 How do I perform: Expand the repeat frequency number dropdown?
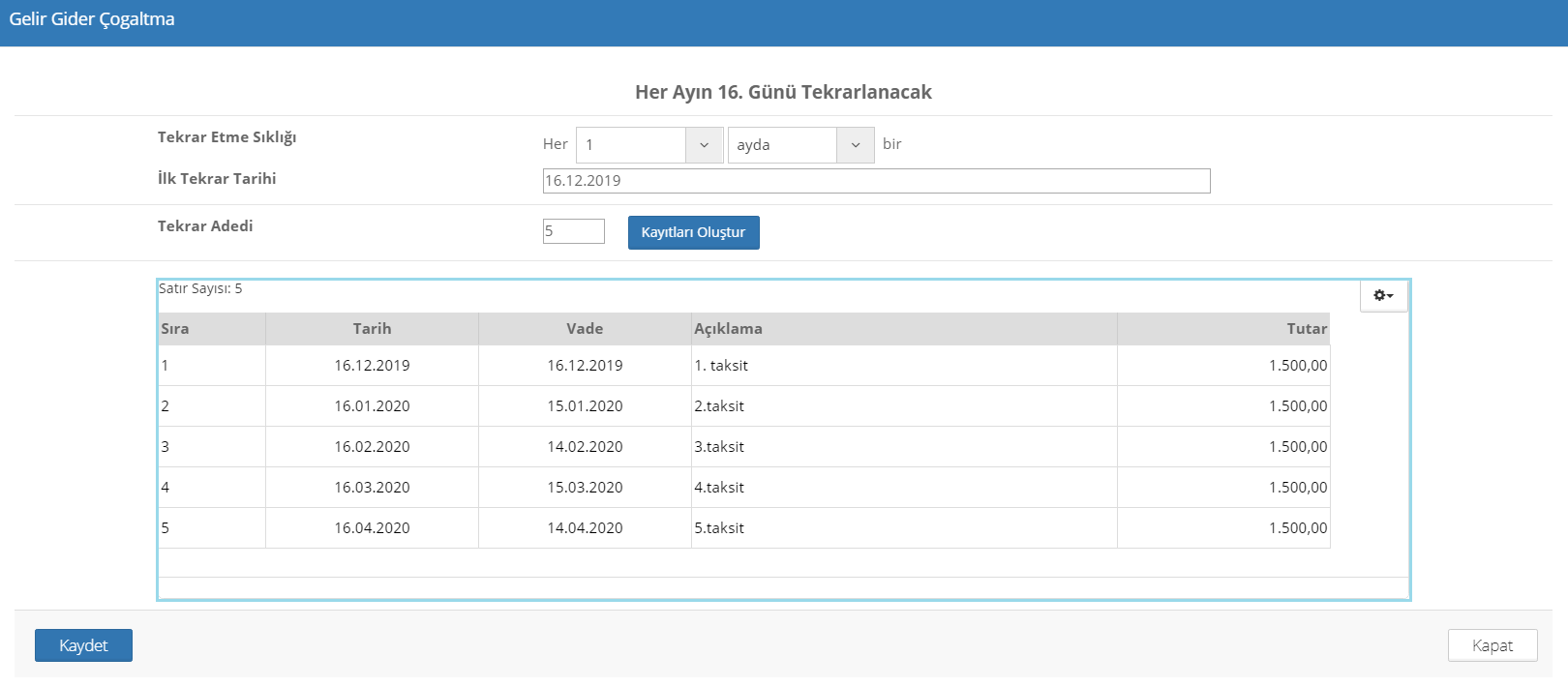pyautogui.click(x=704, y=145)
